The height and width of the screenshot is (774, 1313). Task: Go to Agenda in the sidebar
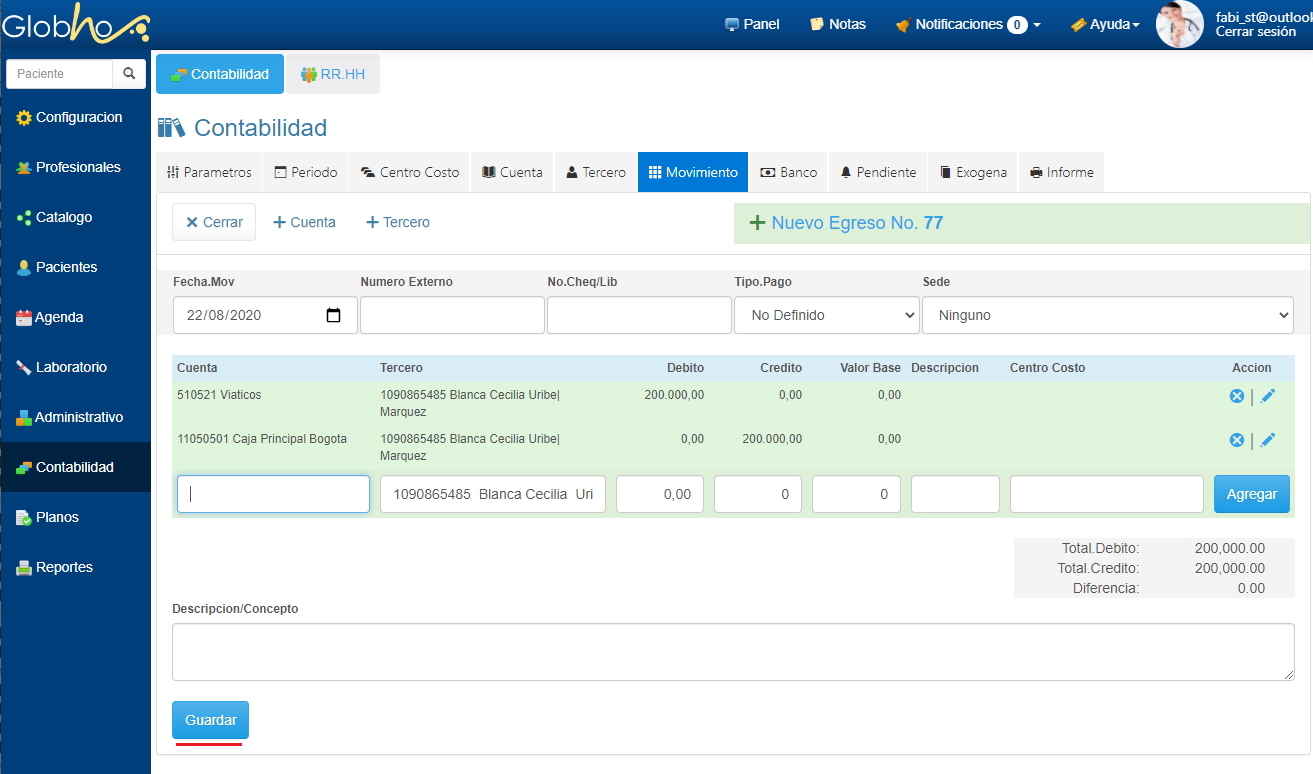58,317
